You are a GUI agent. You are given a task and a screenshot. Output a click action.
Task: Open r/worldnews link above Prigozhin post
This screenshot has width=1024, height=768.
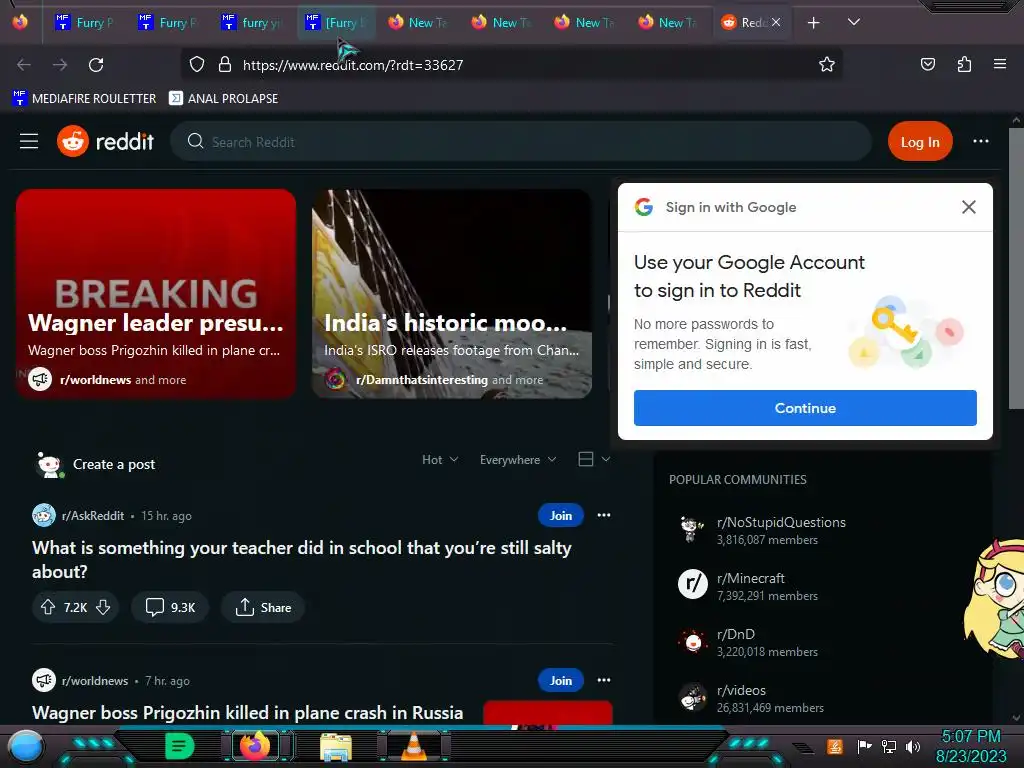coord(95,680)
